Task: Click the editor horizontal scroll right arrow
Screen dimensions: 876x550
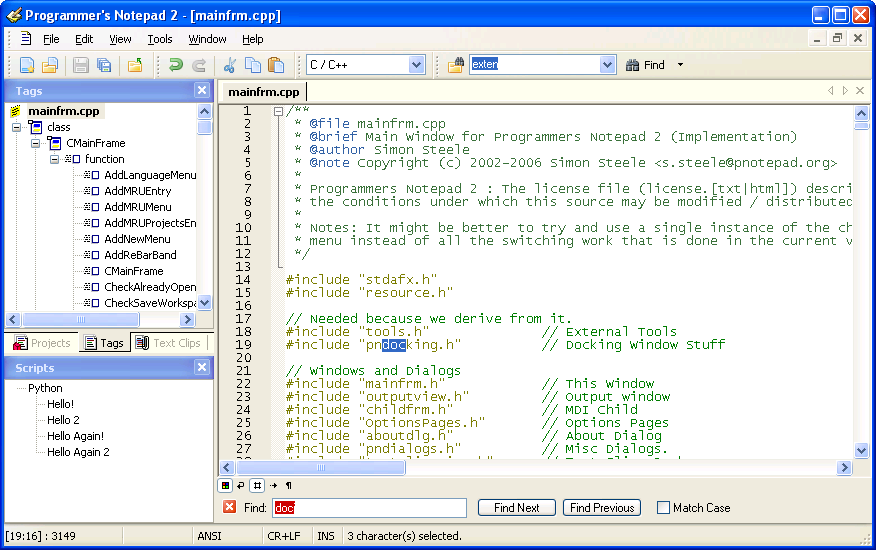Action: pyautogui.click(x=844, y=467)
